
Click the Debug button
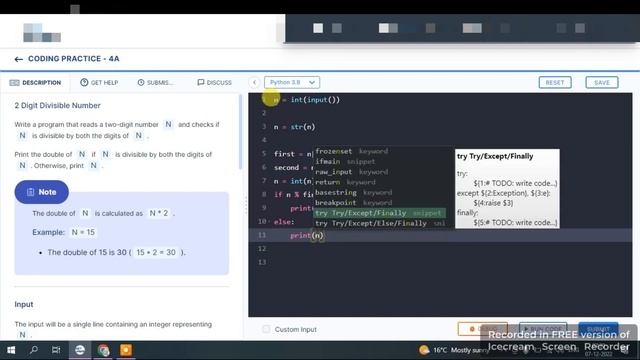point(482,329)
